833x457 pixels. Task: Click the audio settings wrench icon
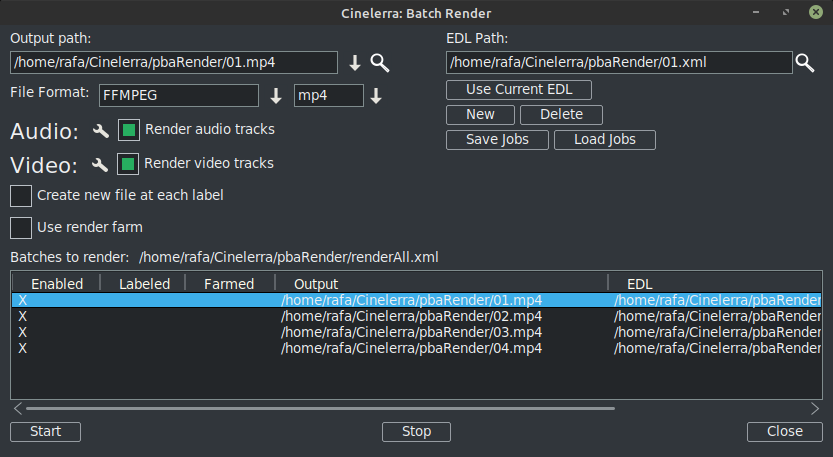(x=100, y=130)
